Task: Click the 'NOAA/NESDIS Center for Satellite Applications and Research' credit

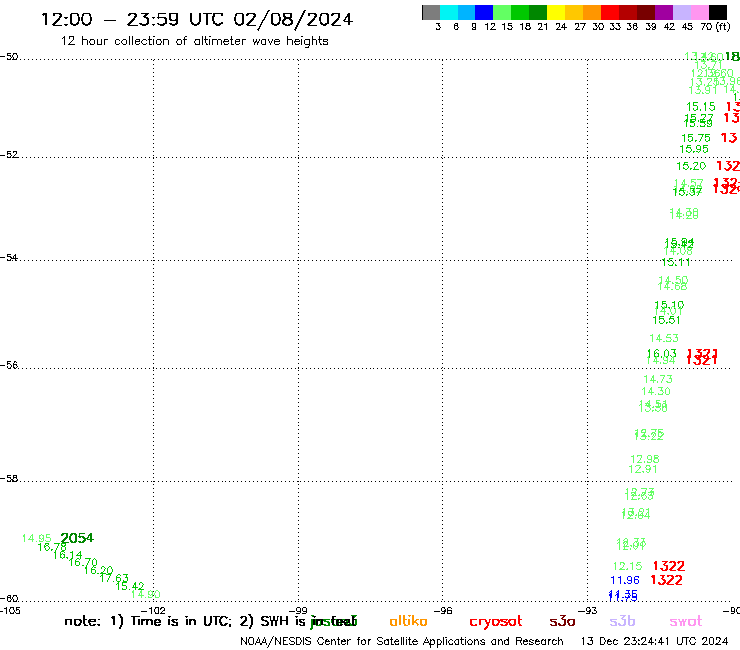Action: [x=402, y=642]
